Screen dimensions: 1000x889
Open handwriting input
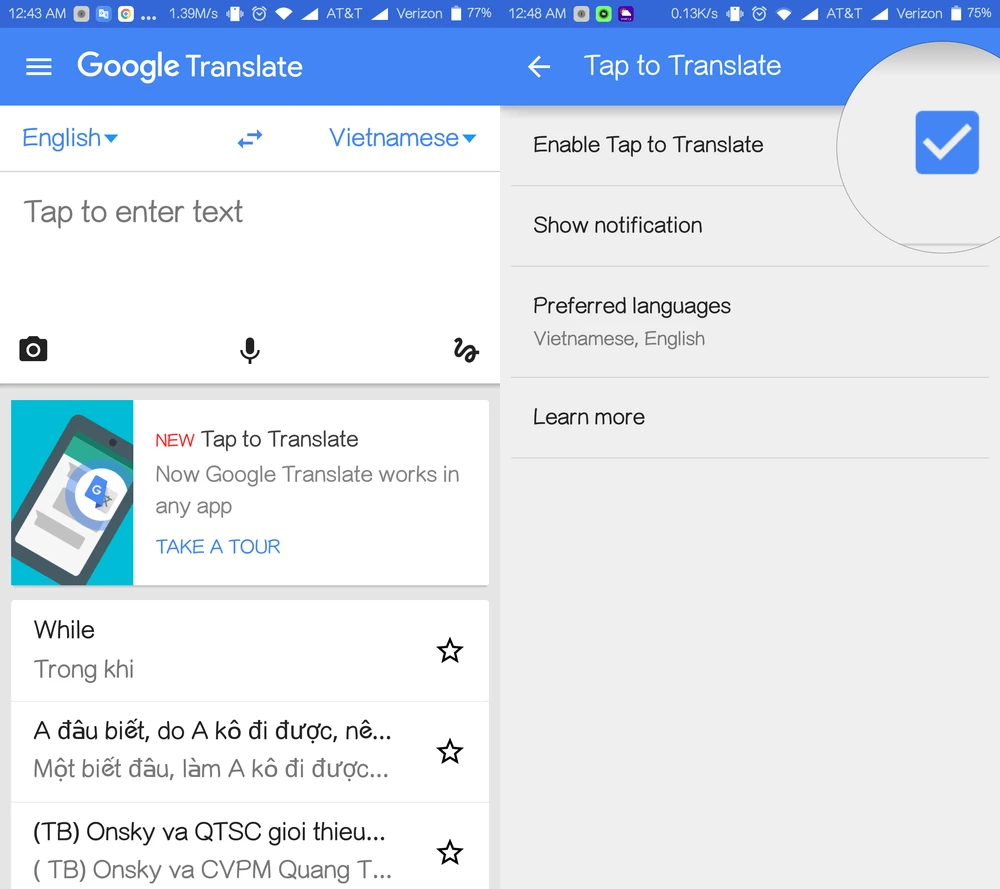(466, 350)
